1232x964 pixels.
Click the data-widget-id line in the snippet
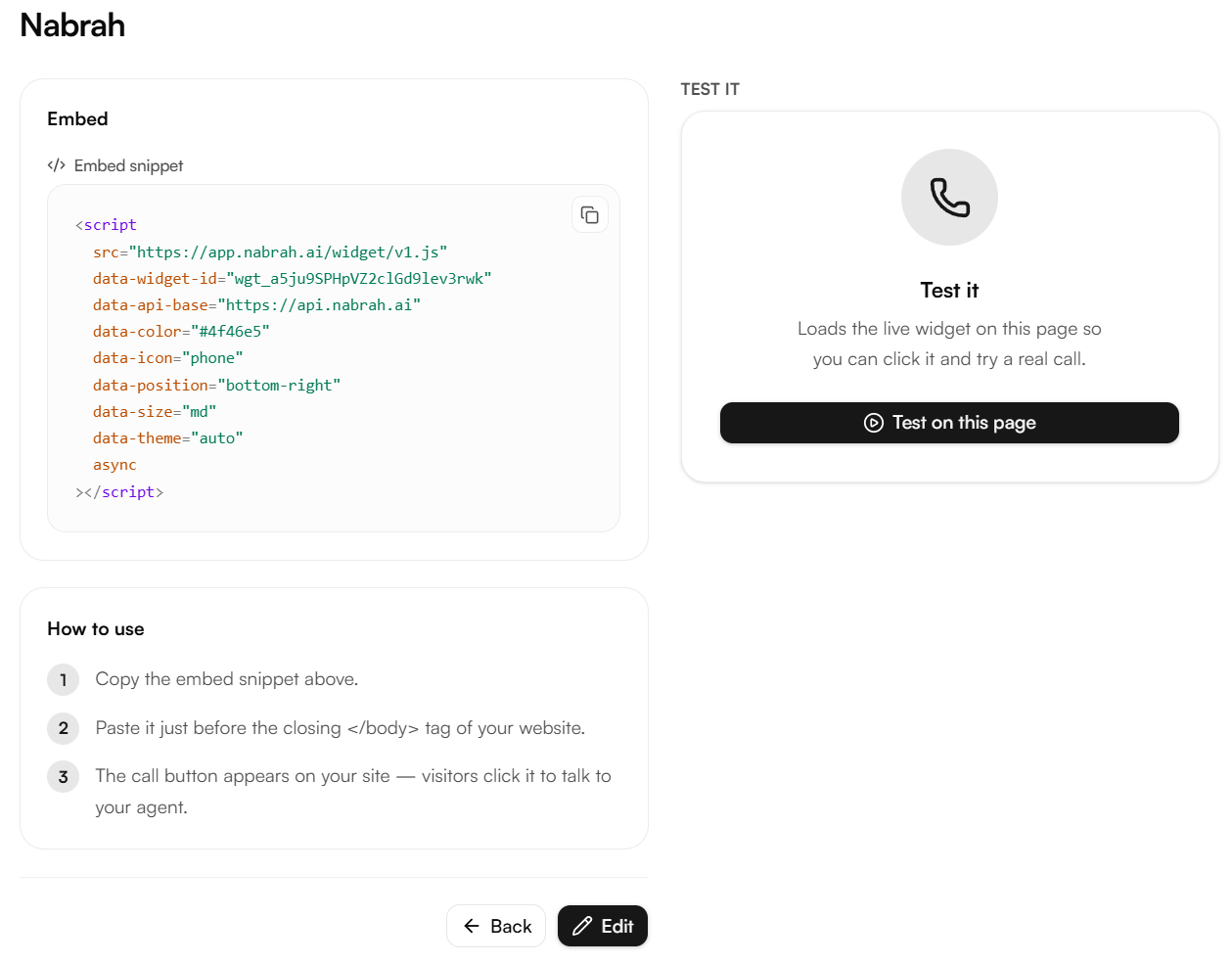coord(293,278)
